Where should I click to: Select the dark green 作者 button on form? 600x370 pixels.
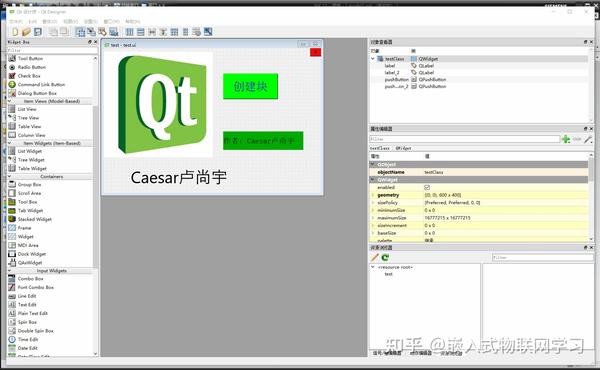263,141
